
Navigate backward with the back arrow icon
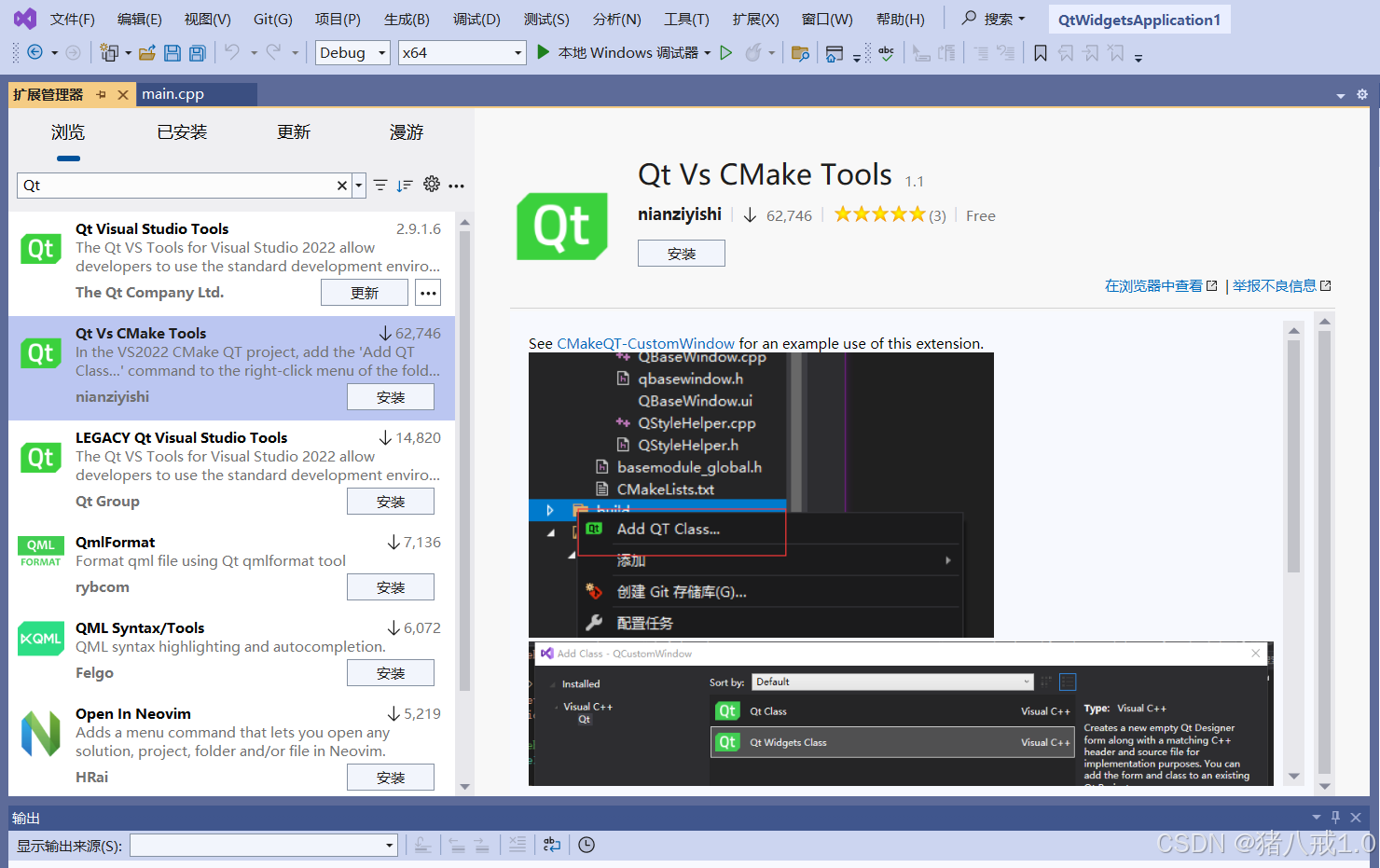[34, 53]
